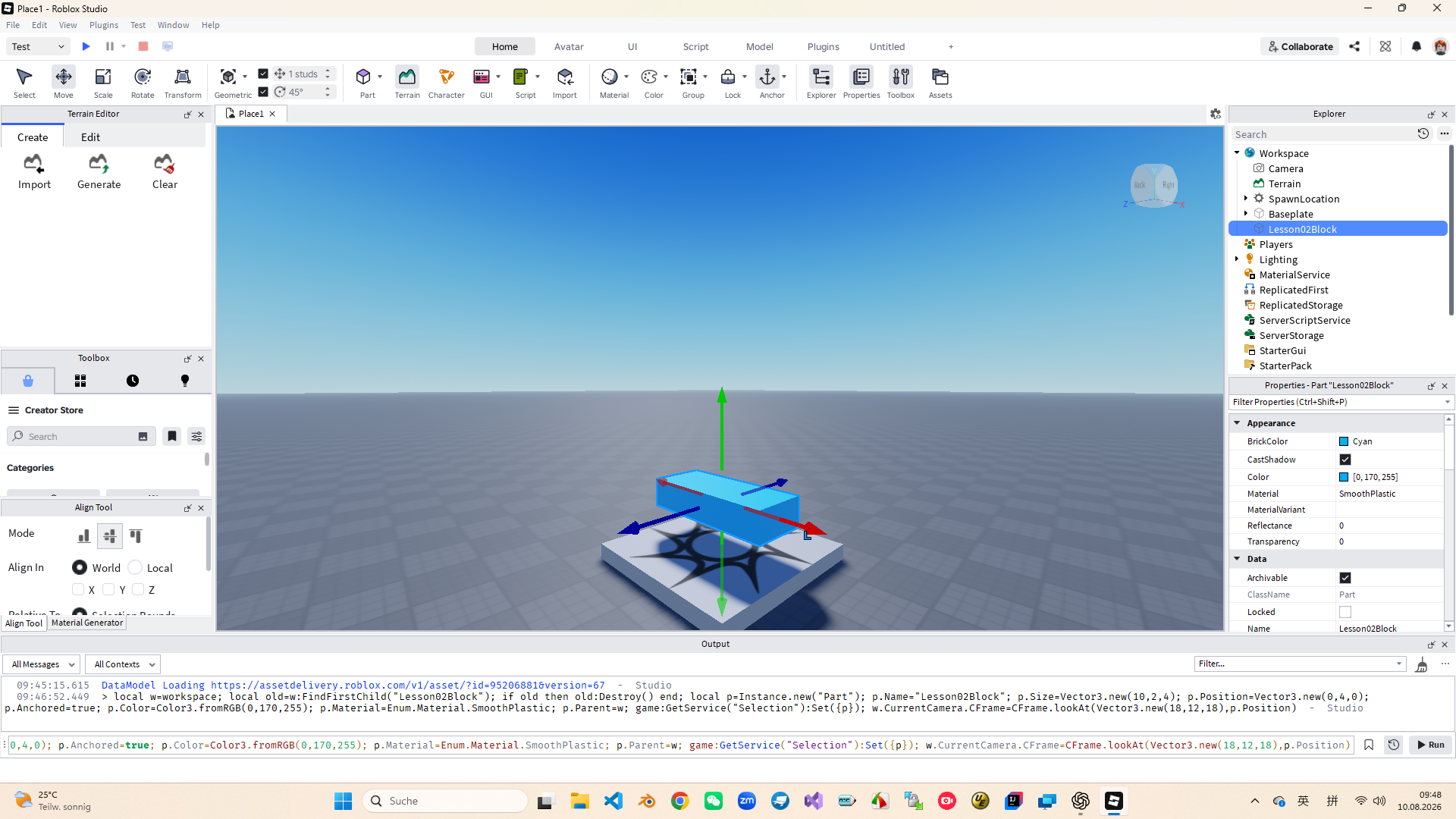This screenshot has height=819, width=1456.
Task: Open Toolbox Inventory grid tab
Action: pos(80,381)
